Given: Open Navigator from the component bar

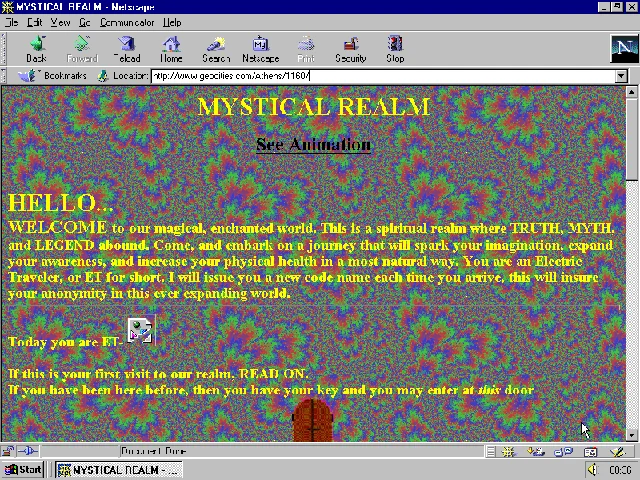Looking at the screenshot, I should tap(509, 451).
